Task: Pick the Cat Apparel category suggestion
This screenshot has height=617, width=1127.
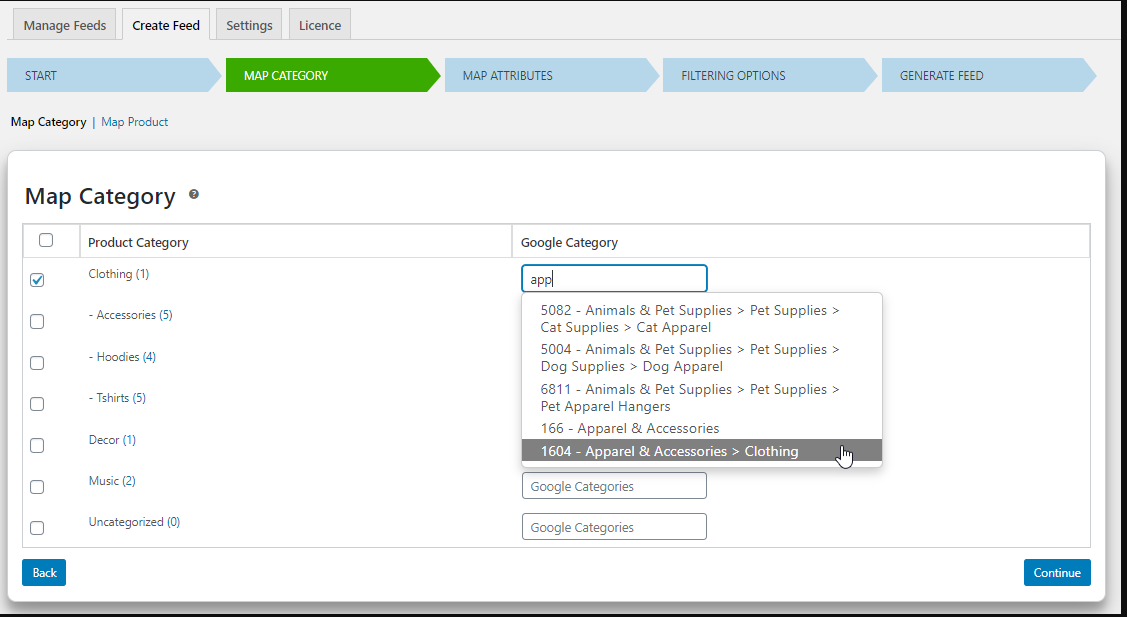Action: tap(690, 319)
